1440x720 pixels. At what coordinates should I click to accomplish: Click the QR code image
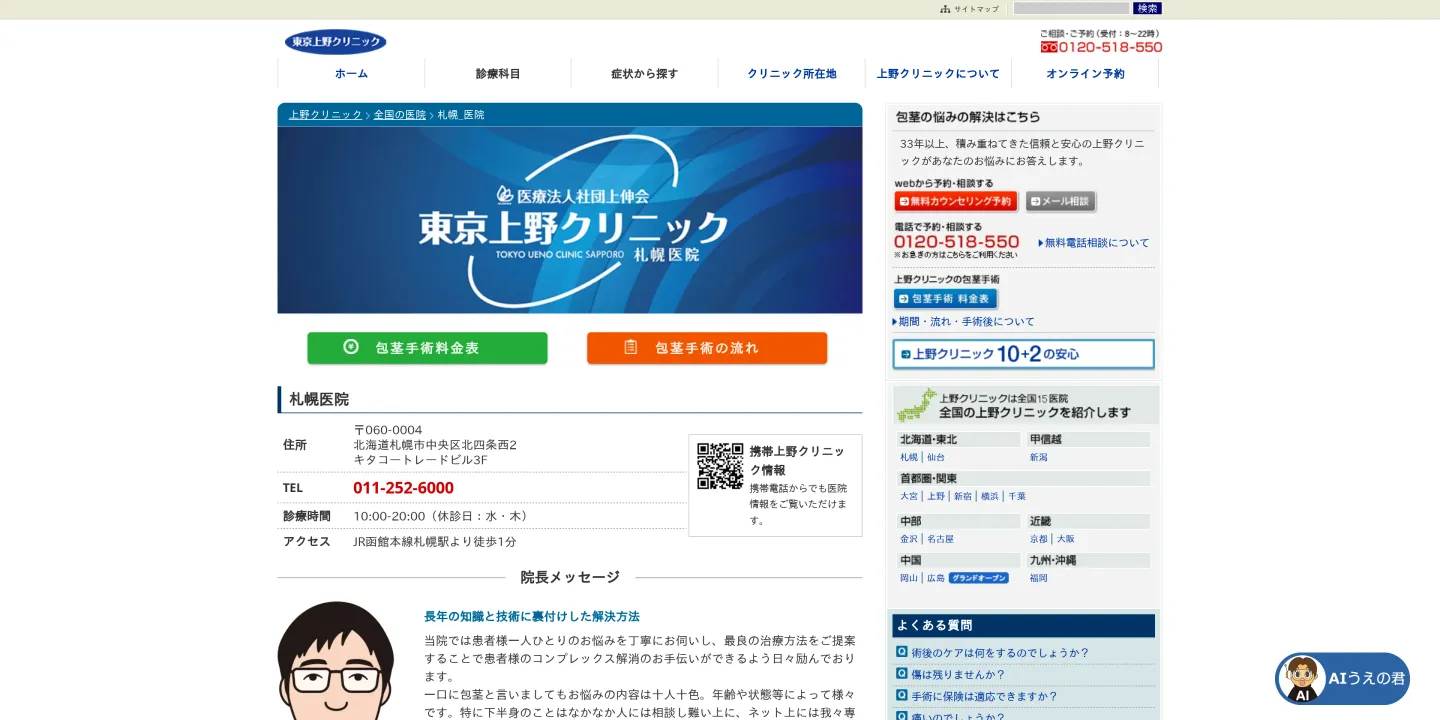click(720, 466)
